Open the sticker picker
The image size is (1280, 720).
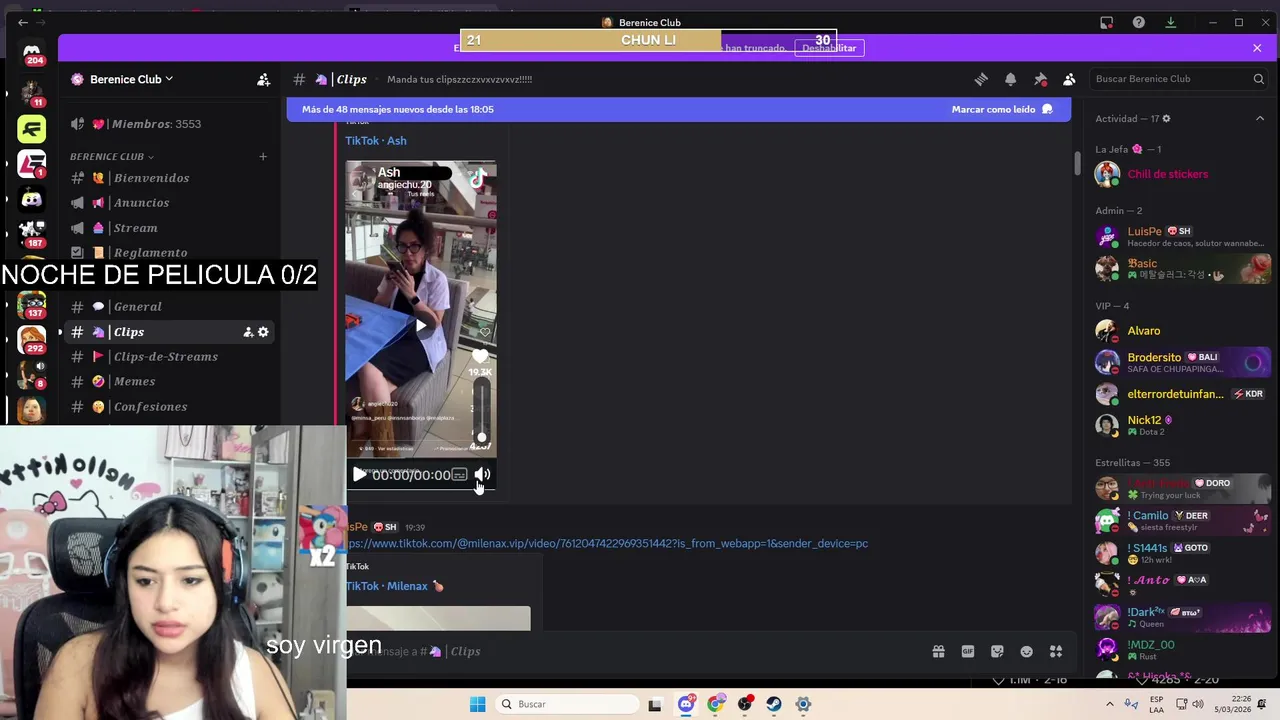pyautogui.click(x=997, y=651)
